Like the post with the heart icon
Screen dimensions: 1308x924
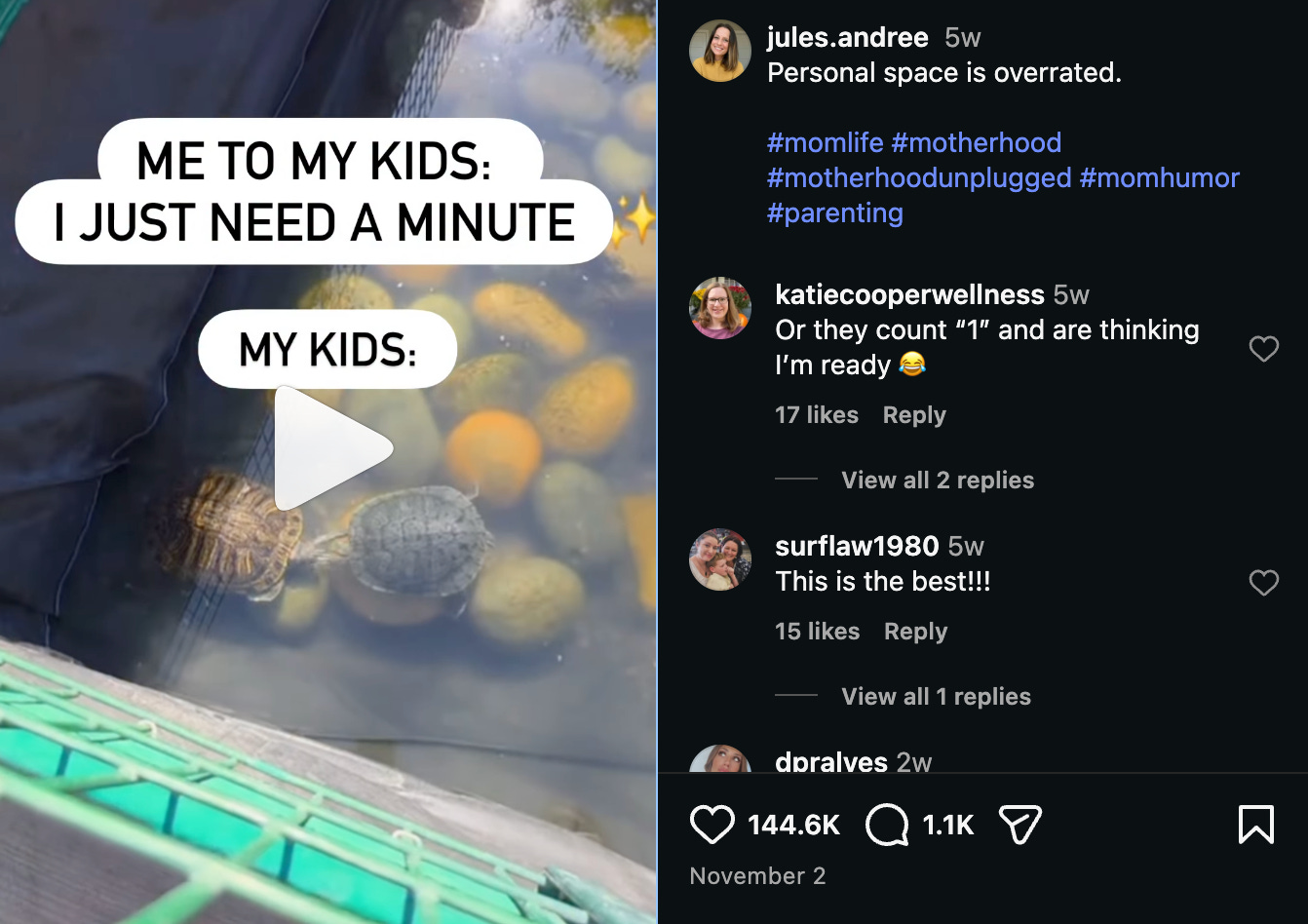[x=712, y=825]
